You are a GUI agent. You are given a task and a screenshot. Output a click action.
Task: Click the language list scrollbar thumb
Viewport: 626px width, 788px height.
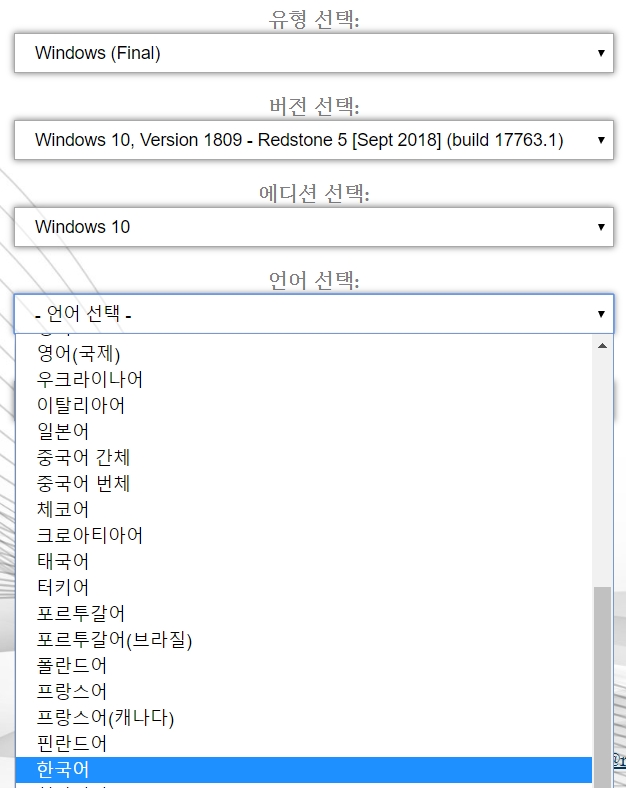(602, 687)
